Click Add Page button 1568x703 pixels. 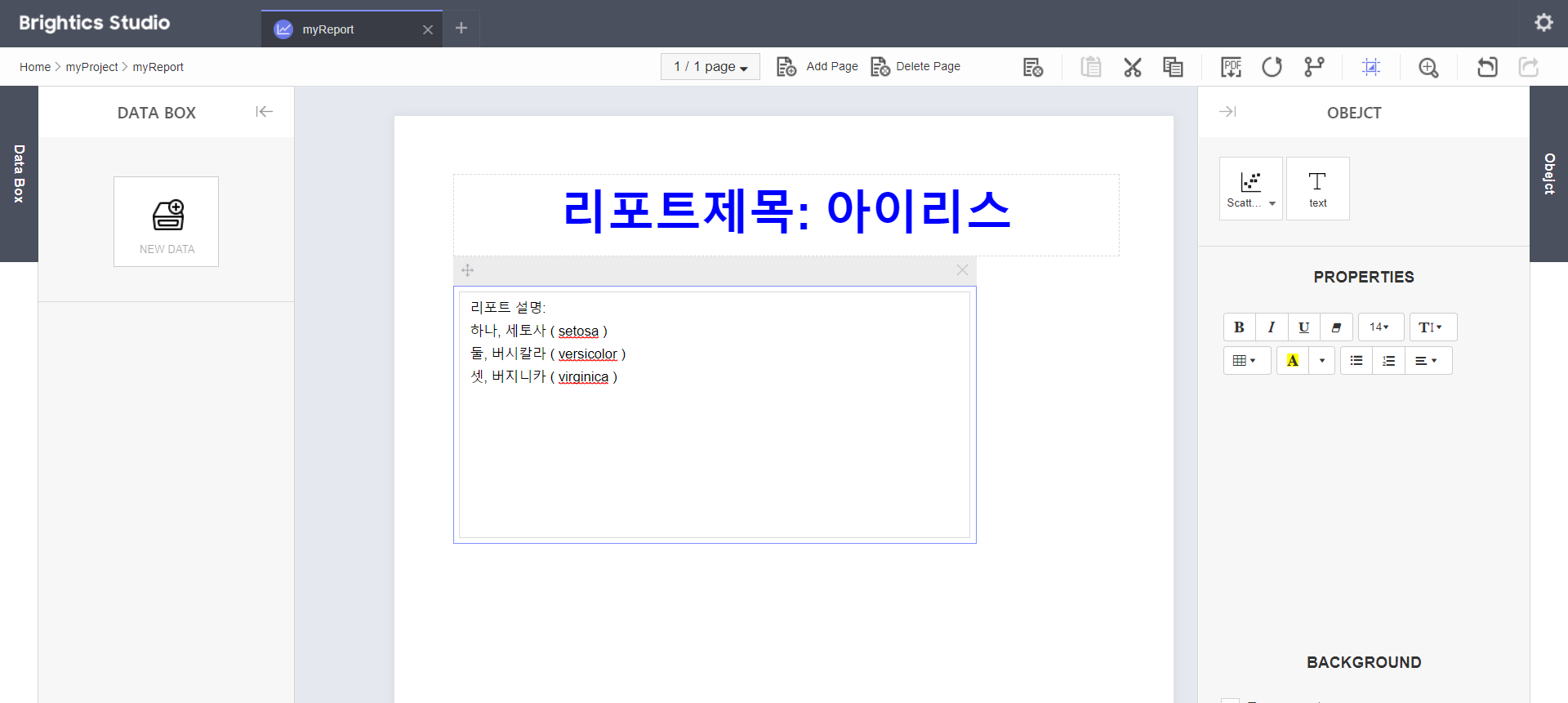[817, 66]
